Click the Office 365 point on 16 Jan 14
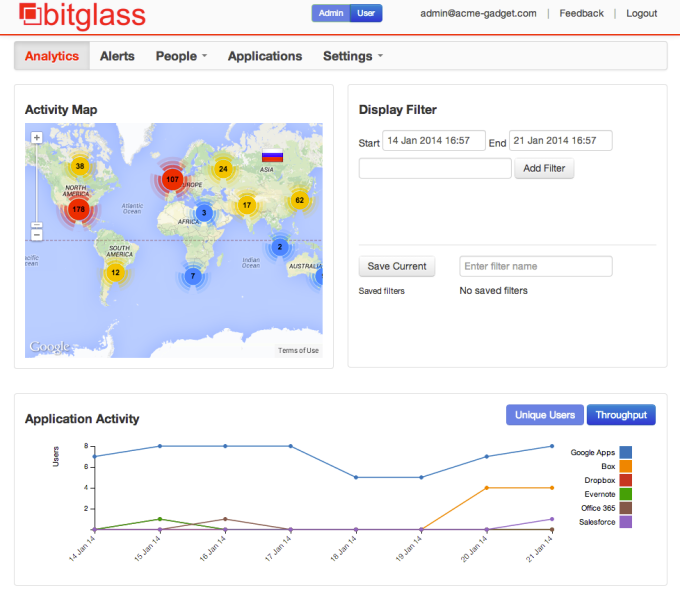The width and height of the screenshot is (680, 599). point(225,519)
